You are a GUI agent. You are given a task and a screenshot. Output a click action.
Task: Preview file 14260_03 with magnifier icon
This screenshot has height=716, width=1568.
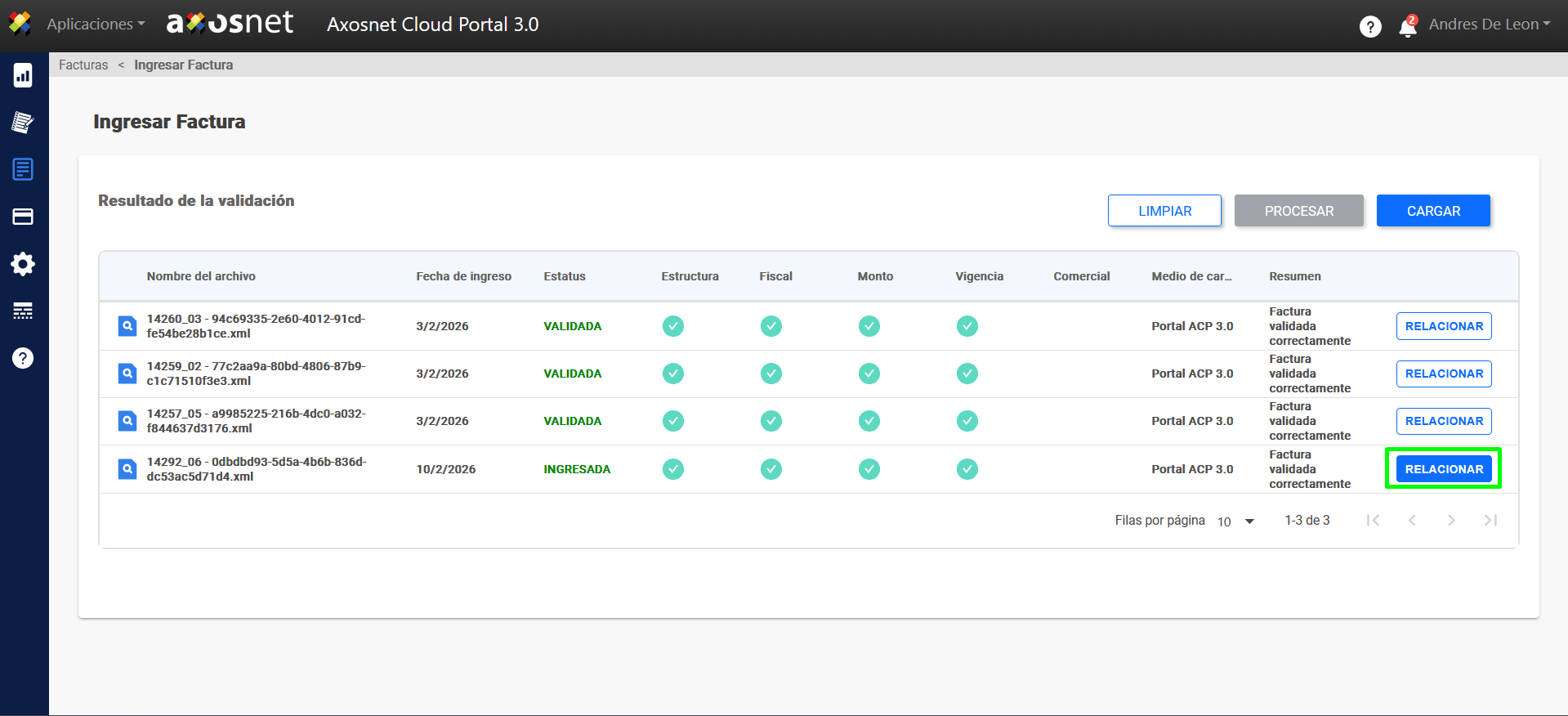coord(127,326)
